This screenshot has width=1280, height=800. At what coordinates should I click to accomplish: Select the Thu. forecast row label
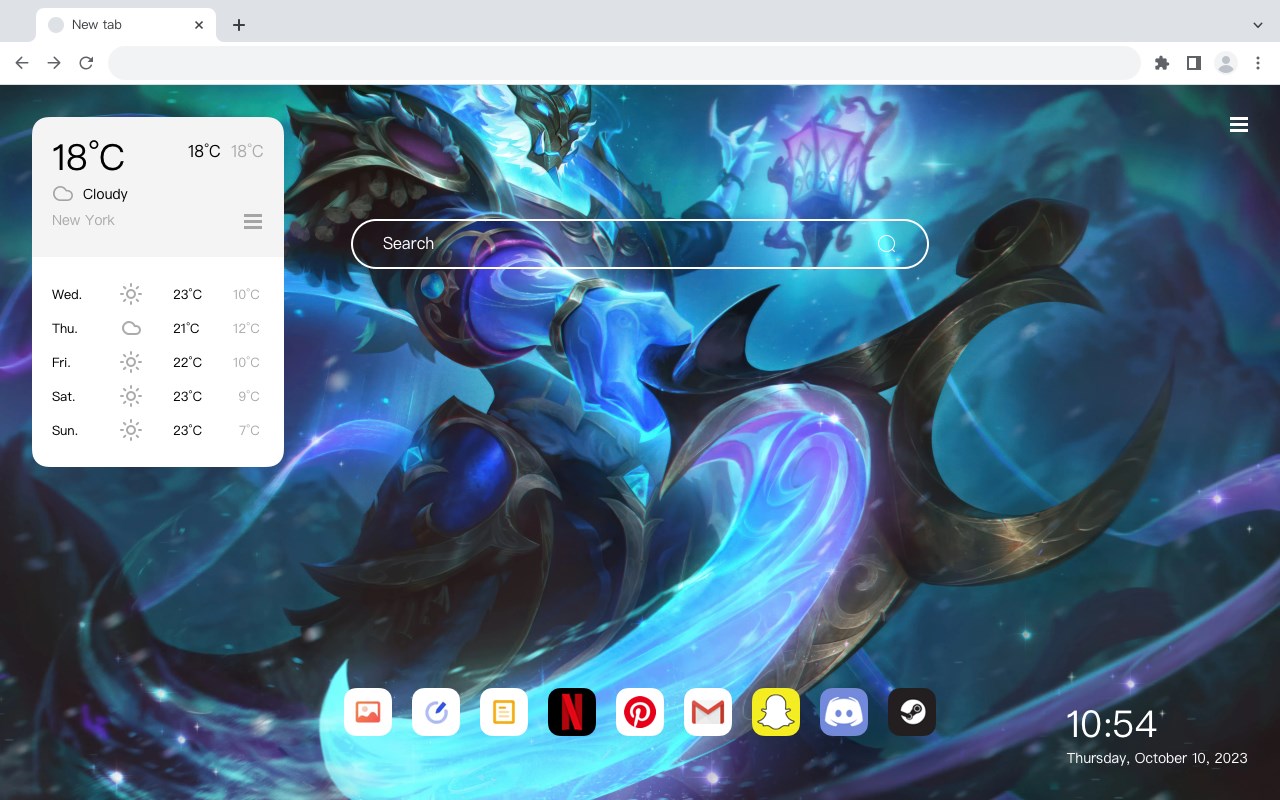pyautogui.click(x=65, y=328)
